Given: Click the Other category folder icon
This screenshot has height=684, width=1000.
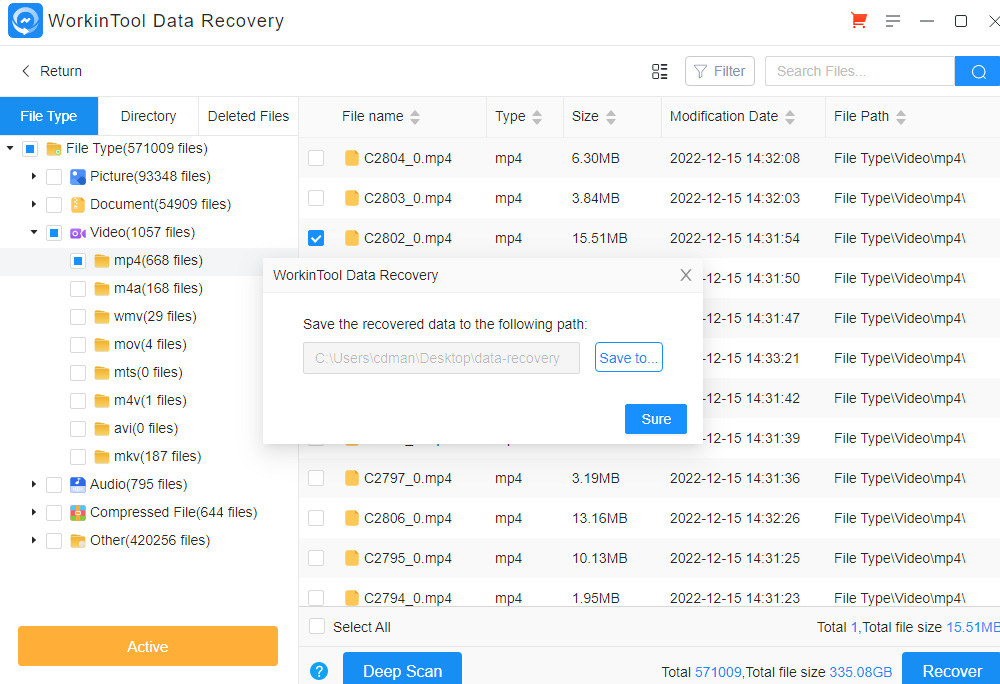Looking at the screenshot, I should [78, 541].
